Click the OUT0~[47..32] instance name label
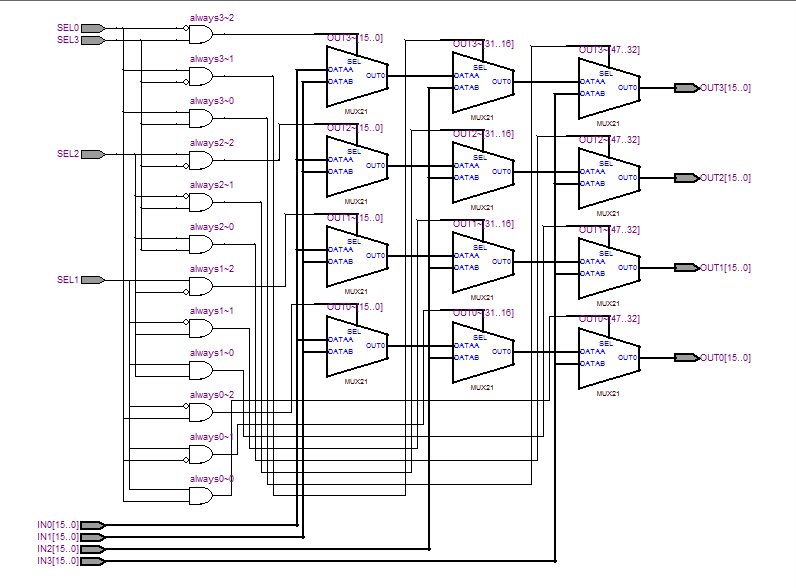 tap(609, 319)
